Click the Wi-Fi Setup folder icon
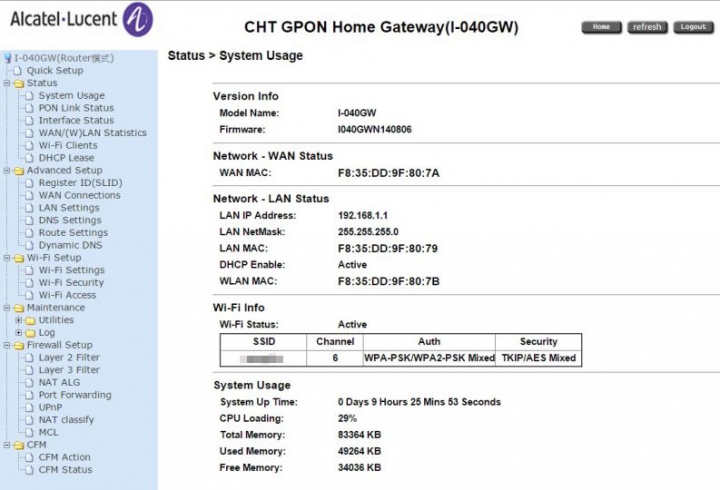The width and height of the screenshot is (720, 490). (19, 258)
